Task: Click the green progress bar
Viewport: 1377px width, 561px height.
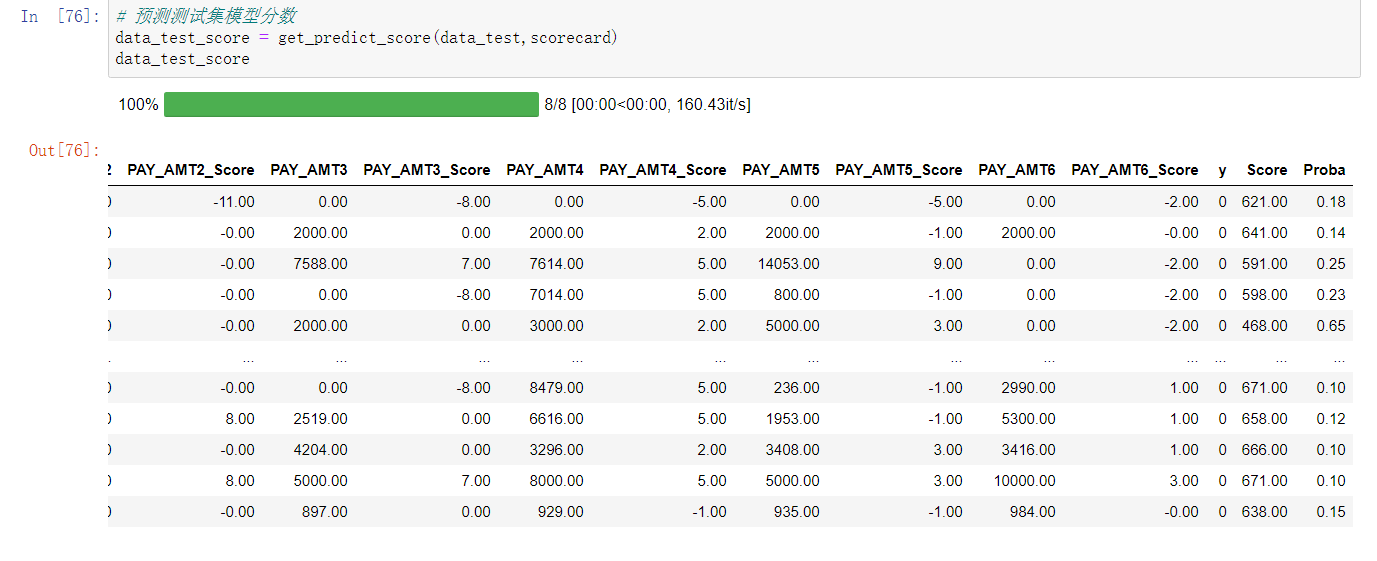Action: click(351, 104)
